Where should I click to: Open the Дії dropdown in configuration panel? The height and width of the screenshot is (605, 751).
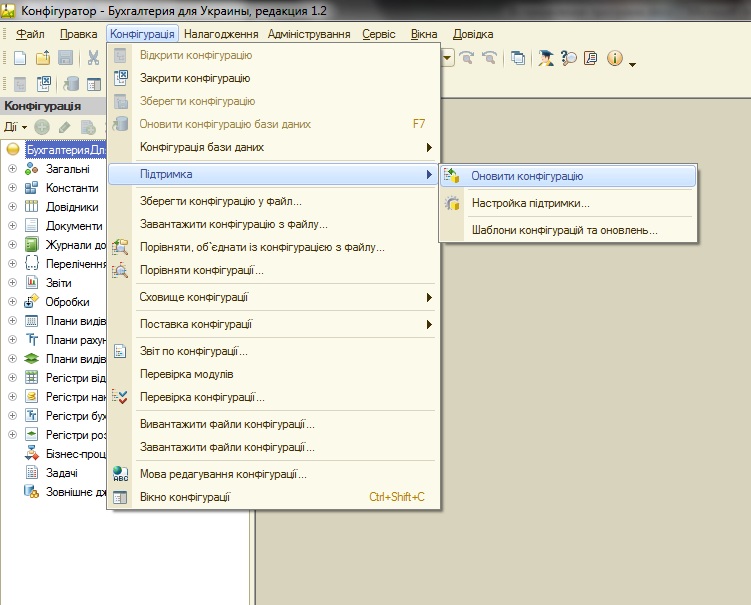point(15,127)
